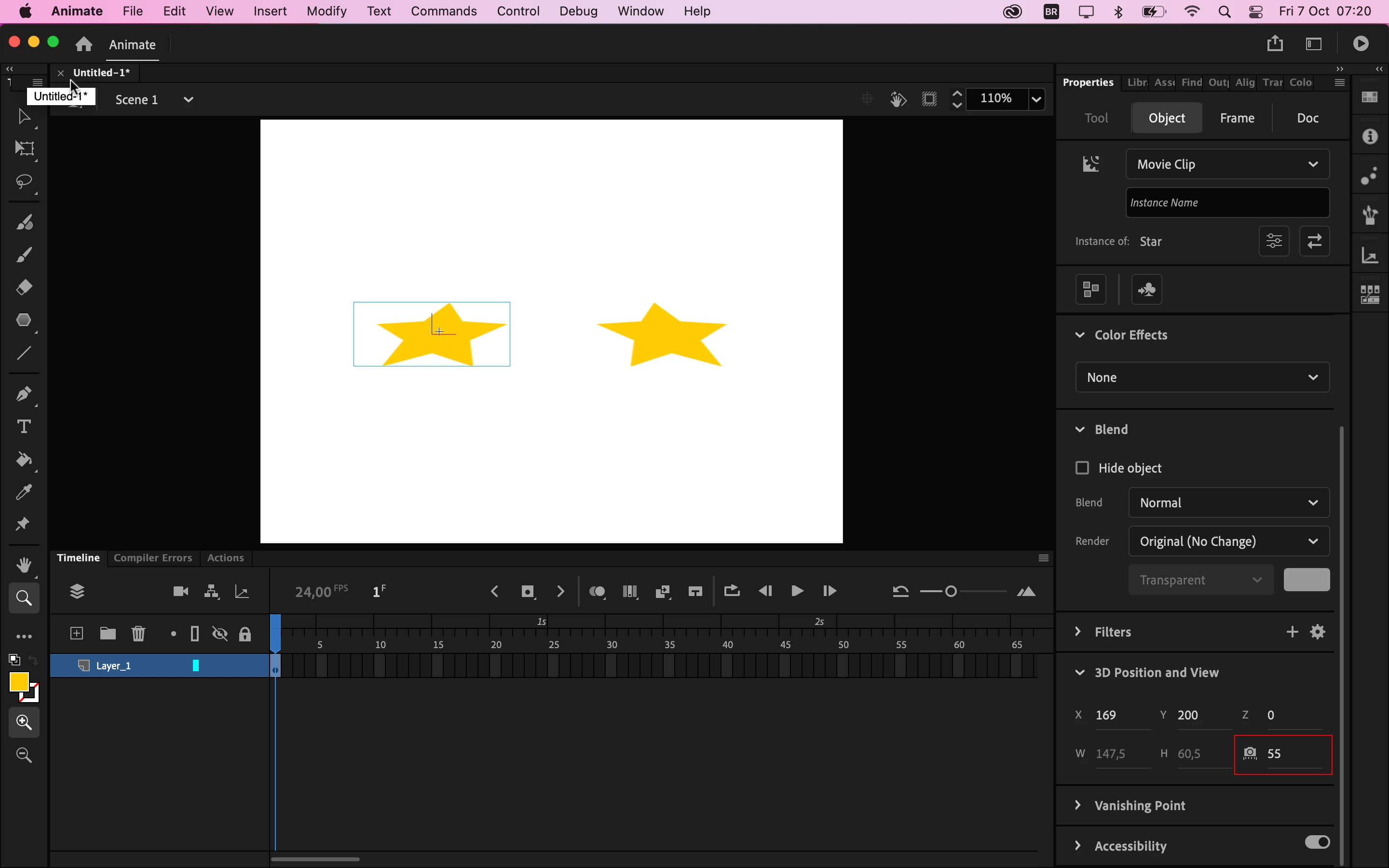Click the Doc properties tab button

click(x=1308, y=118)
